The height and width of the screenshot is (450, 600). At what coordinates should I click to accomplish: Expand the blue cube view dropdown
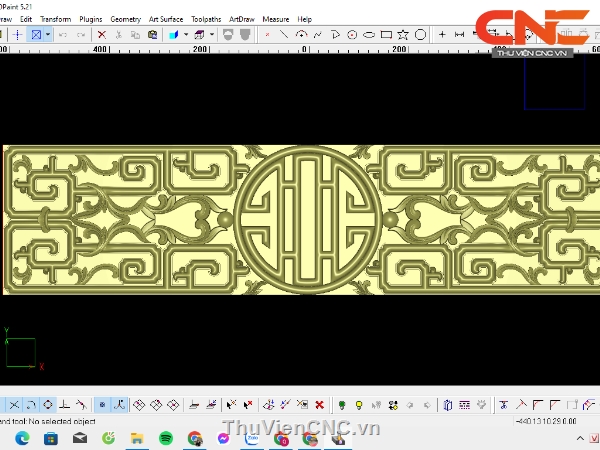click(186, 35)
